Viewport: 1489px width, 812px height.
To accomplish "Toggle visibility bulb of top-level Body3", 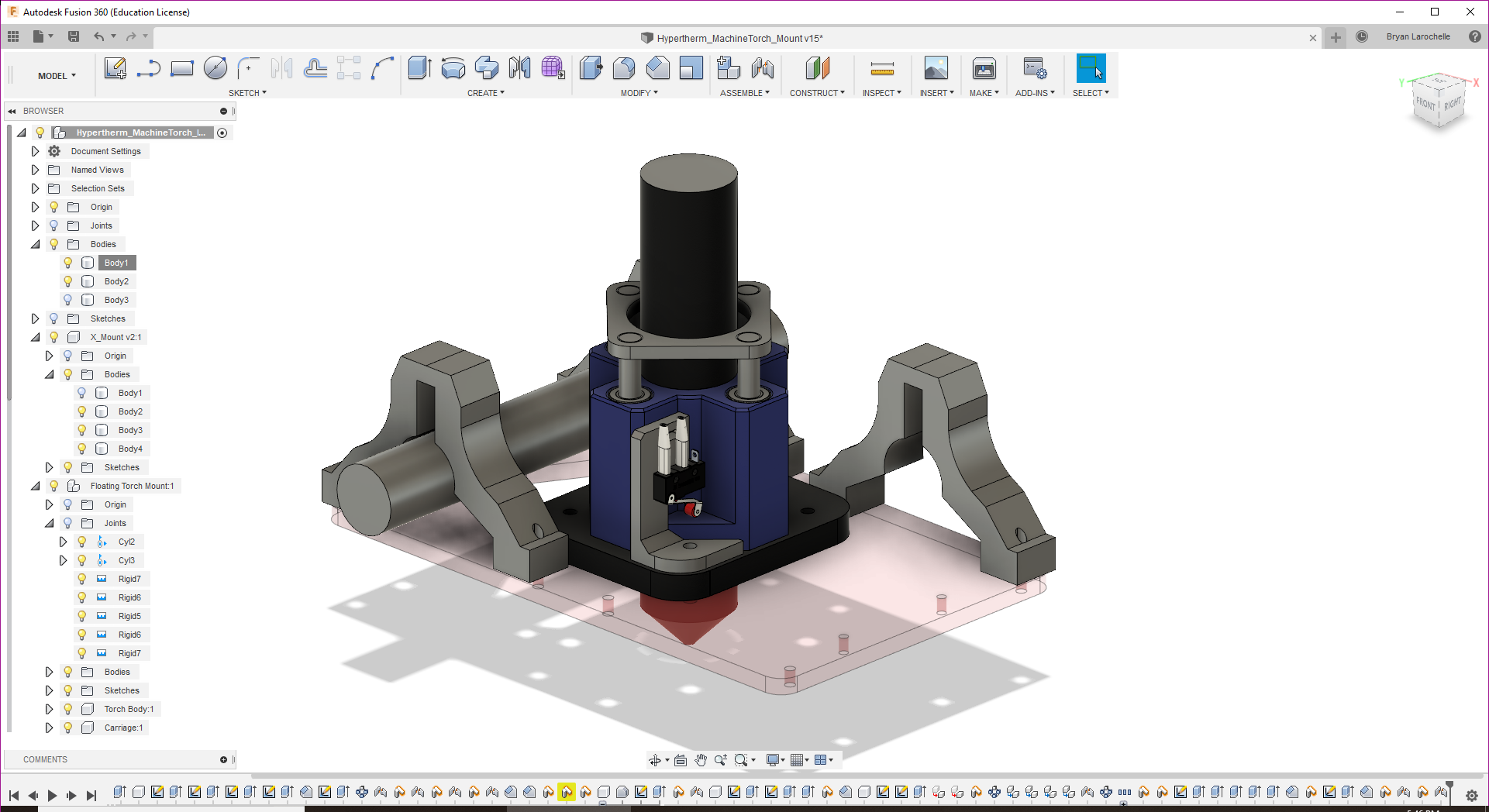I will pyautogui.click(x=68, y=300).
